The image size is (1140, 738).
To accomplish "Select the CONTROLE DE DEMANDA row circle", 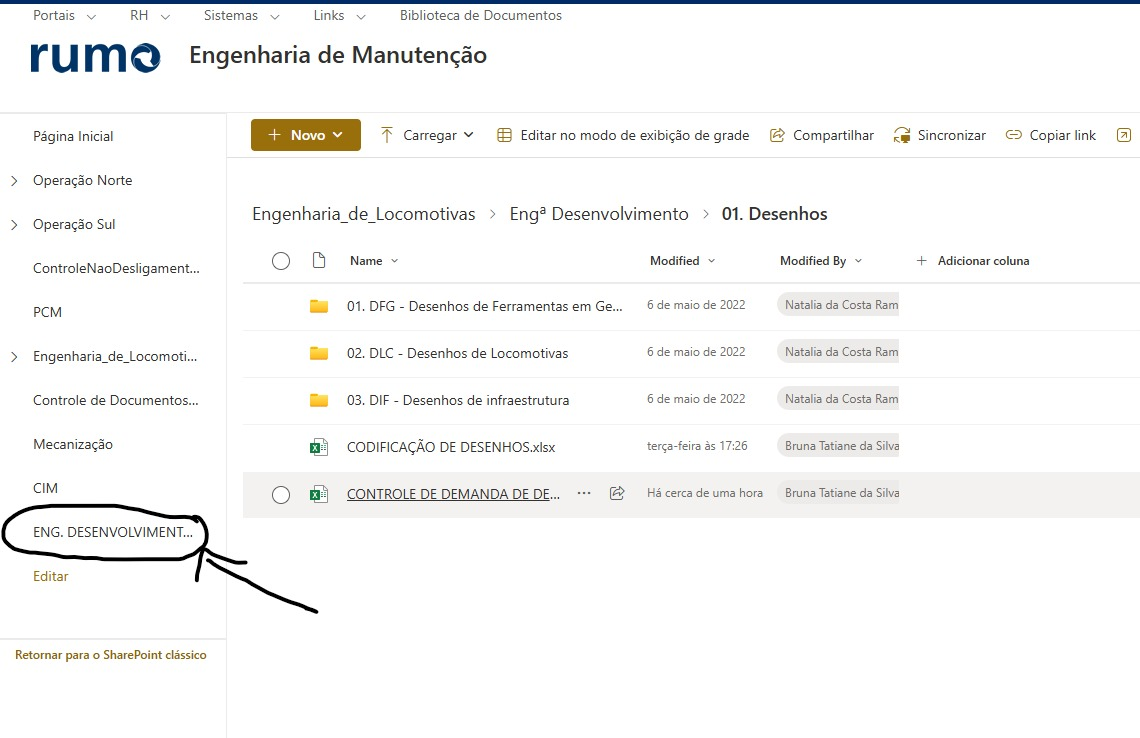I will pyautogui.click(x=281, y=495).
